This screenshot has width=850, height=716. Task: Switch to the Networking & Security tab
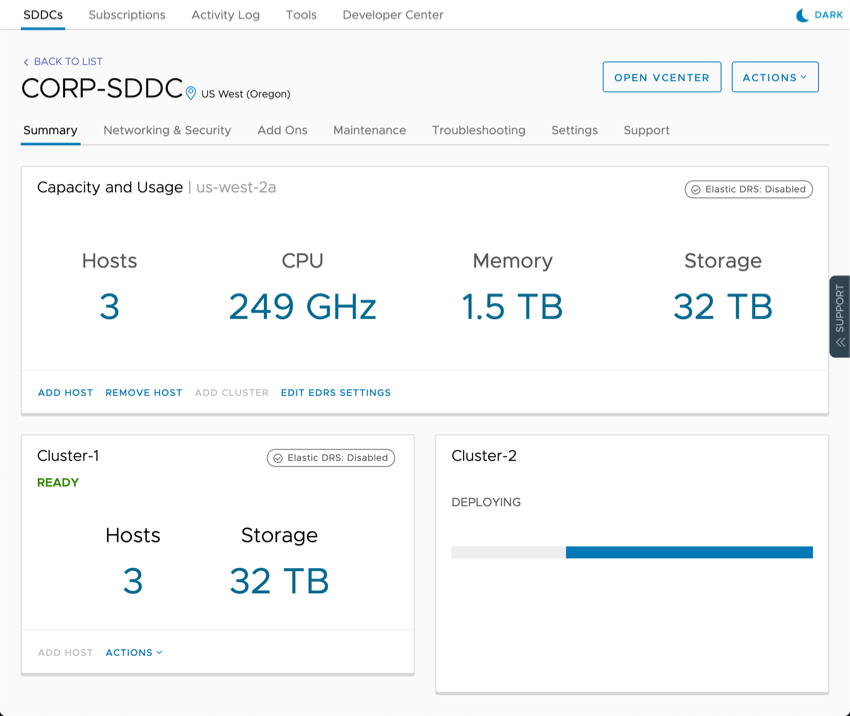(x=166, y=130)
